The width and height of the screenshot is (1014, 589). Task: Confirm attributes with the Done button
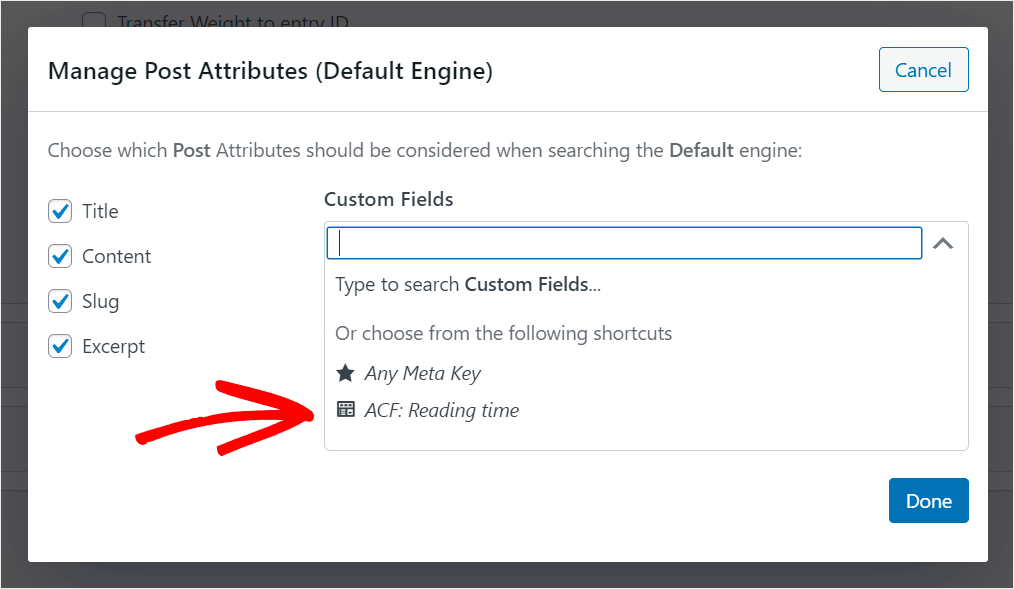(929, 500)
